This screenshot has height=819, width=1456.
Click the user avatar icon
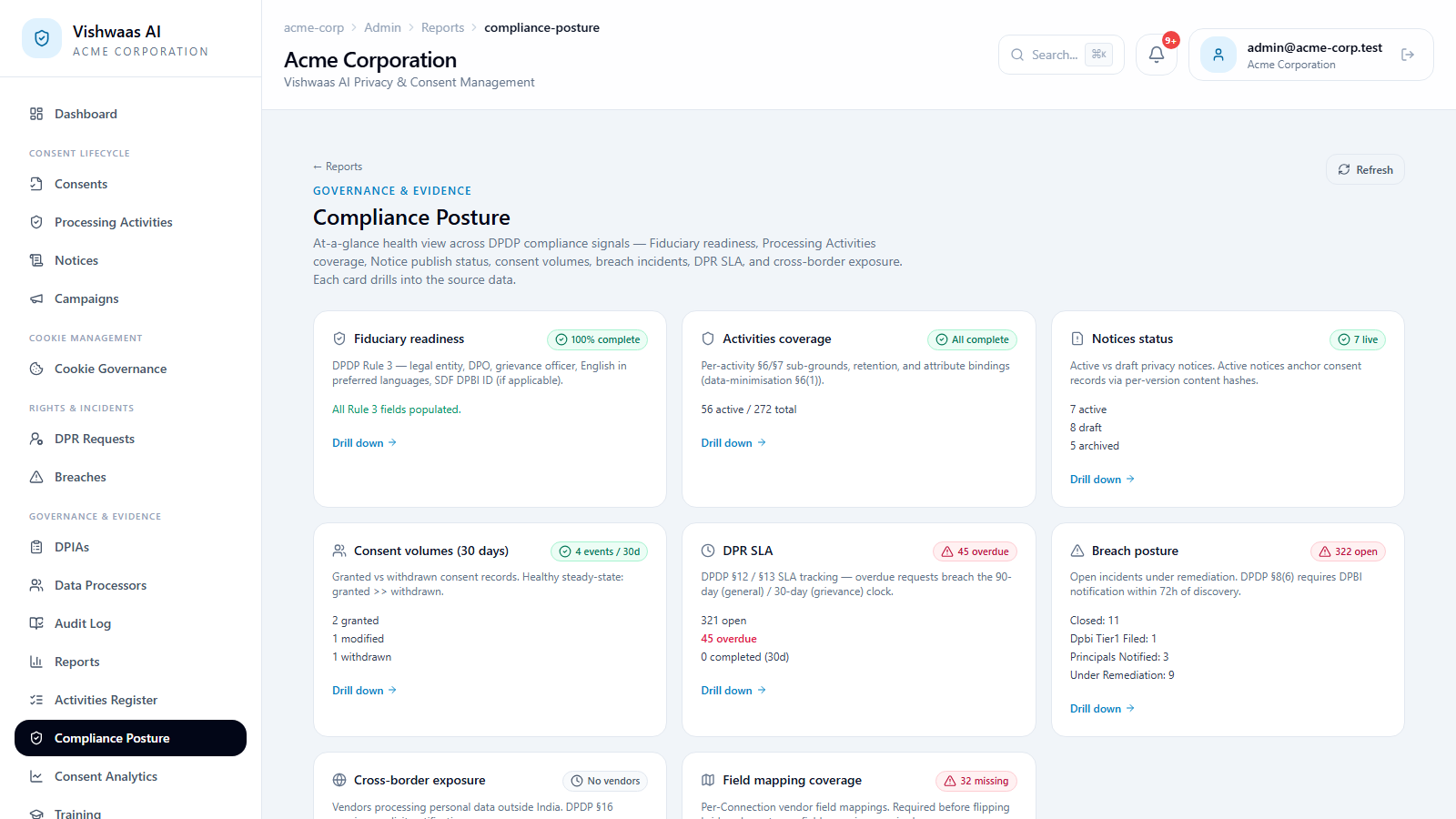click(x=1218, y=55)
